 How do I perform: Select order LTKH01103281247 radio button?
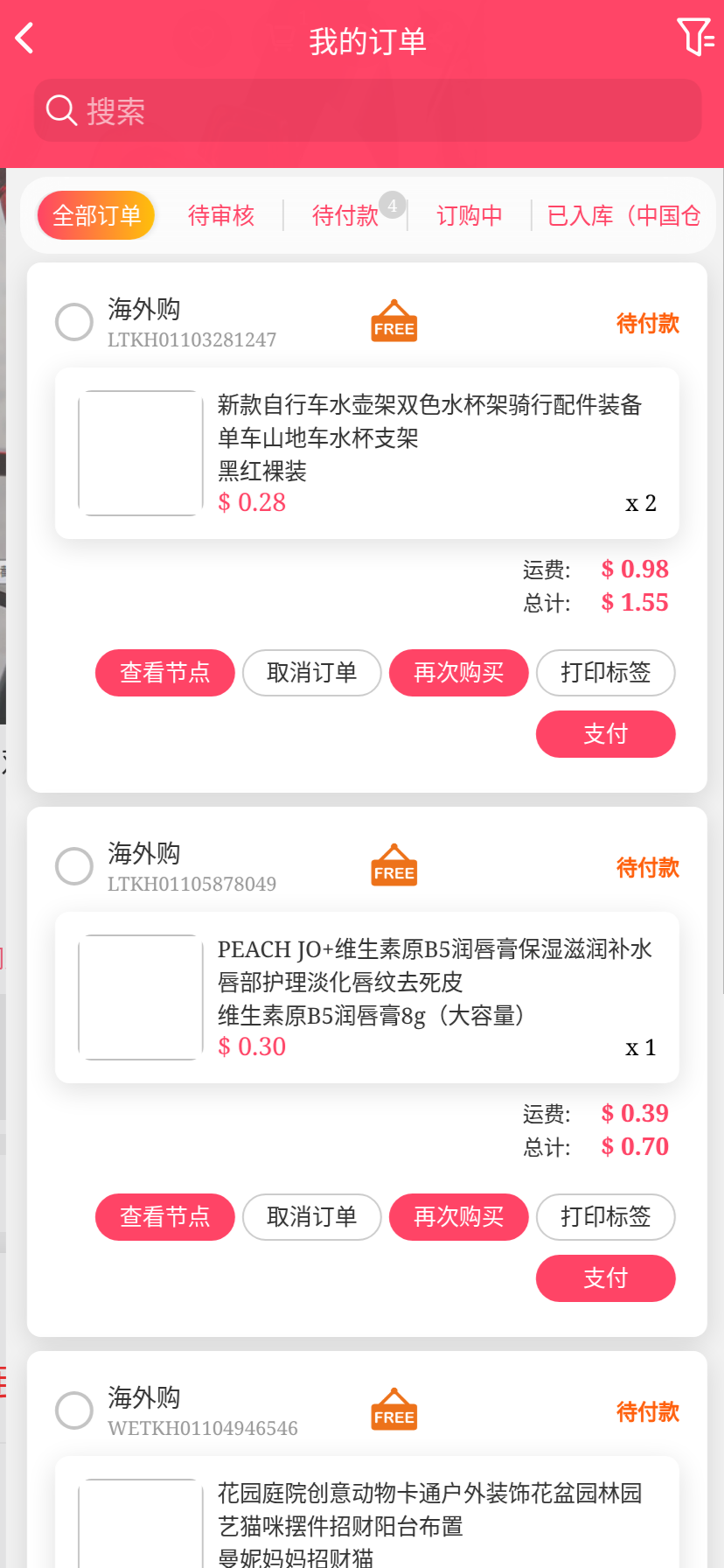(74, 322)
